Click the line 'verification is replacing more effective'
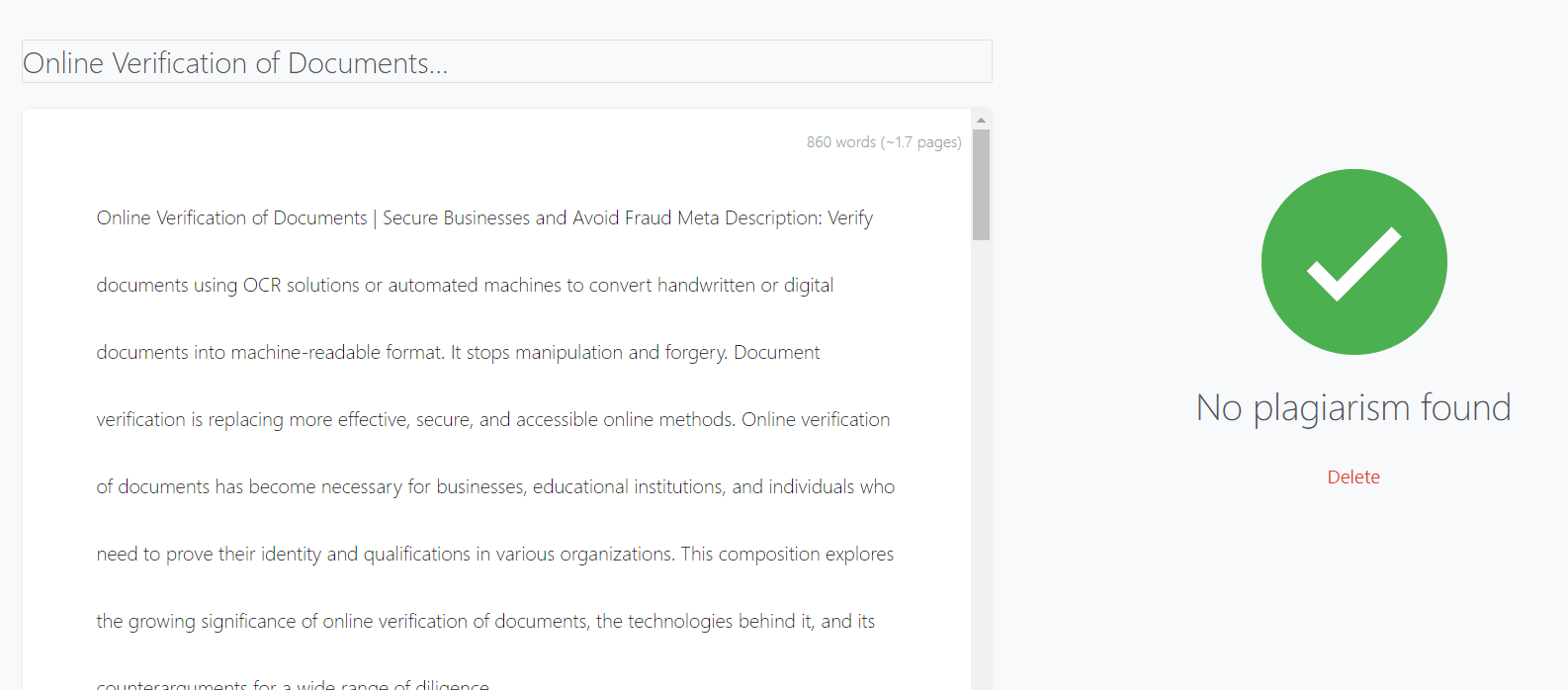The image size is (1568, 690). [492, 420]
